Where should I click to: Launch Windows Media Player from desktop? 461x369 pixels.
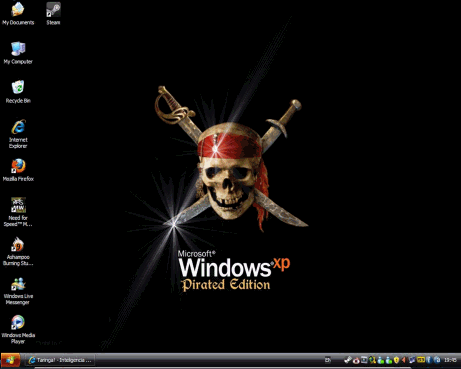click(x=18, y=330)
